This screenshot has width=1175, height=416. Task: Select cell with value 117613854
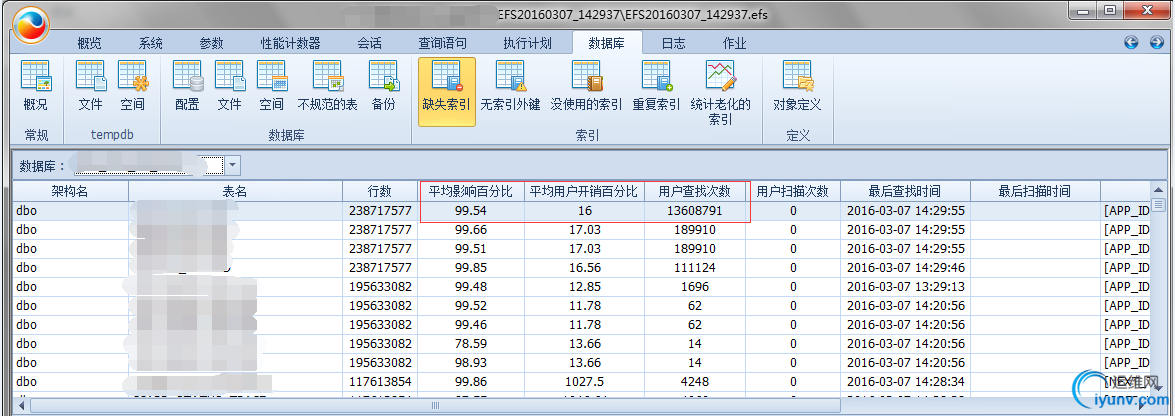click(381, 382)
